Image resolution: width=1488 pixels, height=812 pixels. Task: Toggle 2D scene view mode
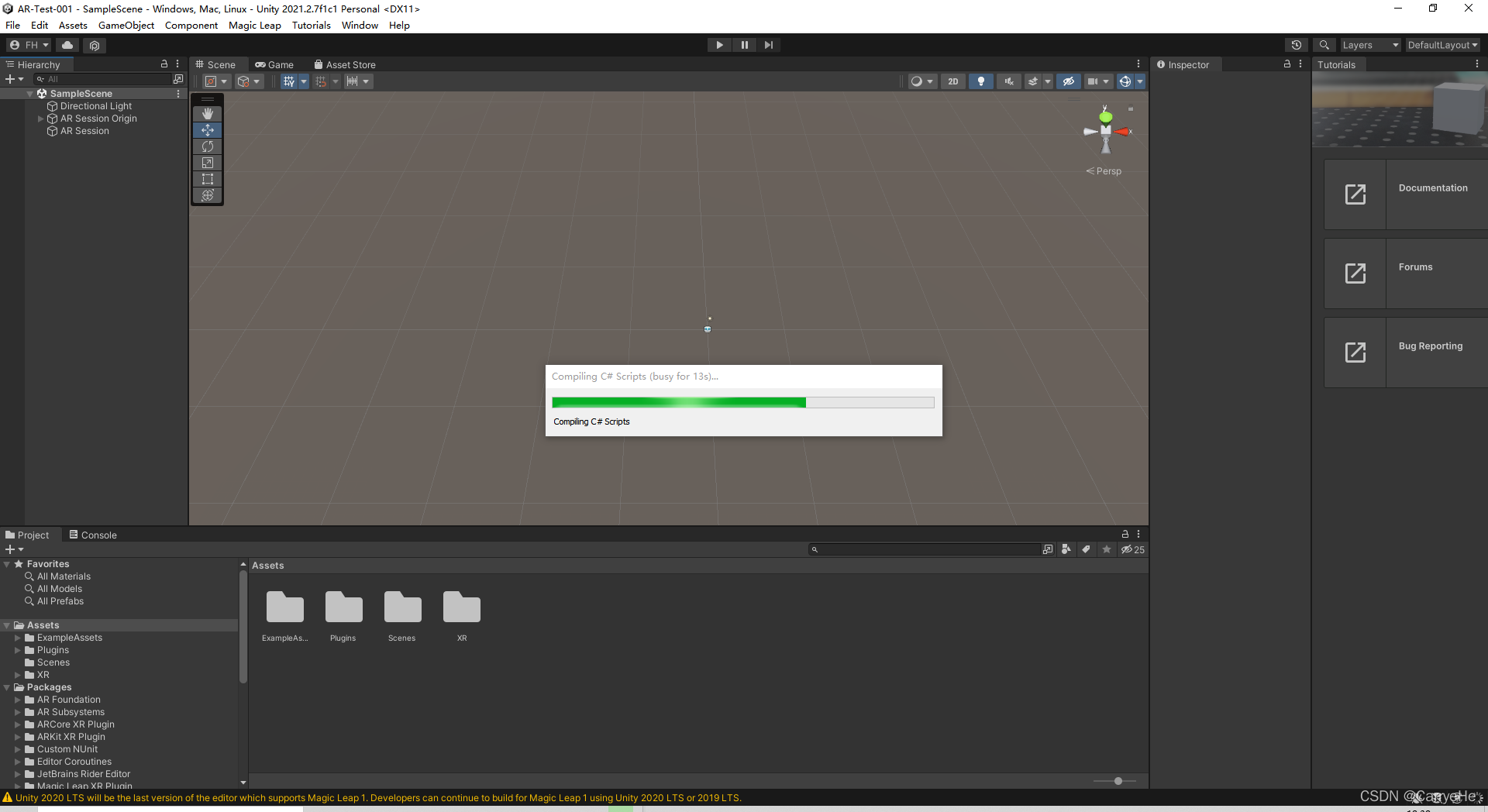pyautogui.click(x=953, y=81)
